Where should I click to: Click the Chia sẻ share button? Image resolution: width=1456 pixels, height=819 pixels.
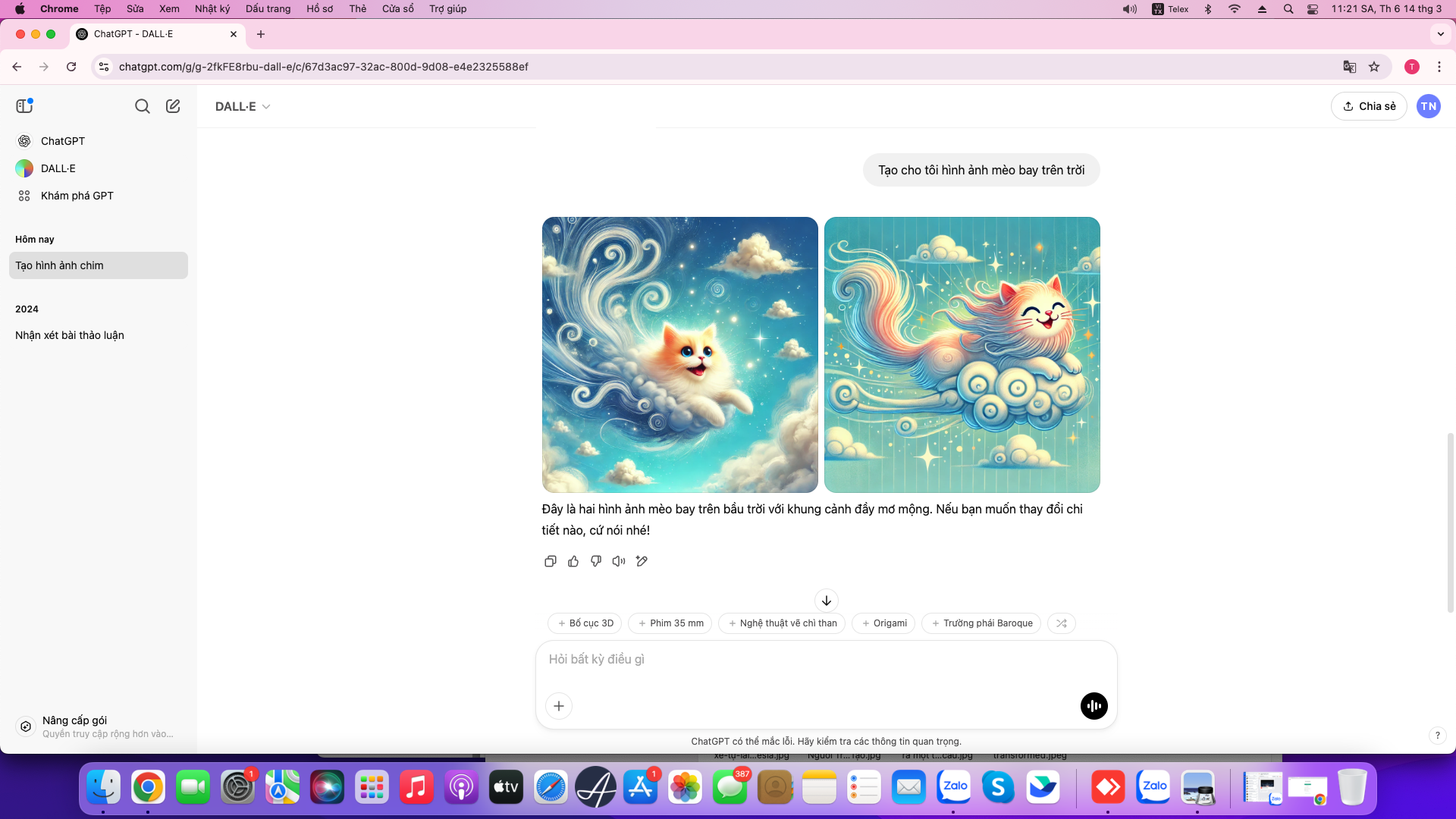[1369, 106]
